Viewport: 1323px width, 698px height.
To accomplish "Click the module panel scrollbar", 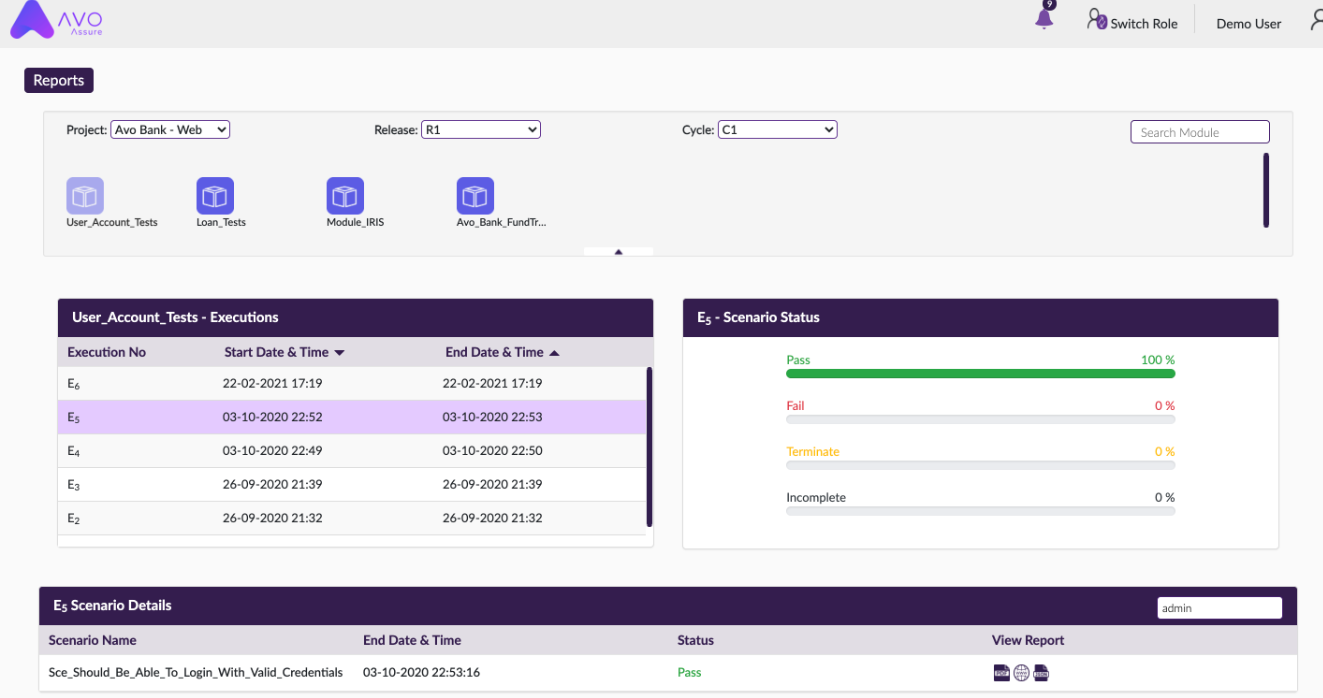I will 1266,190.
